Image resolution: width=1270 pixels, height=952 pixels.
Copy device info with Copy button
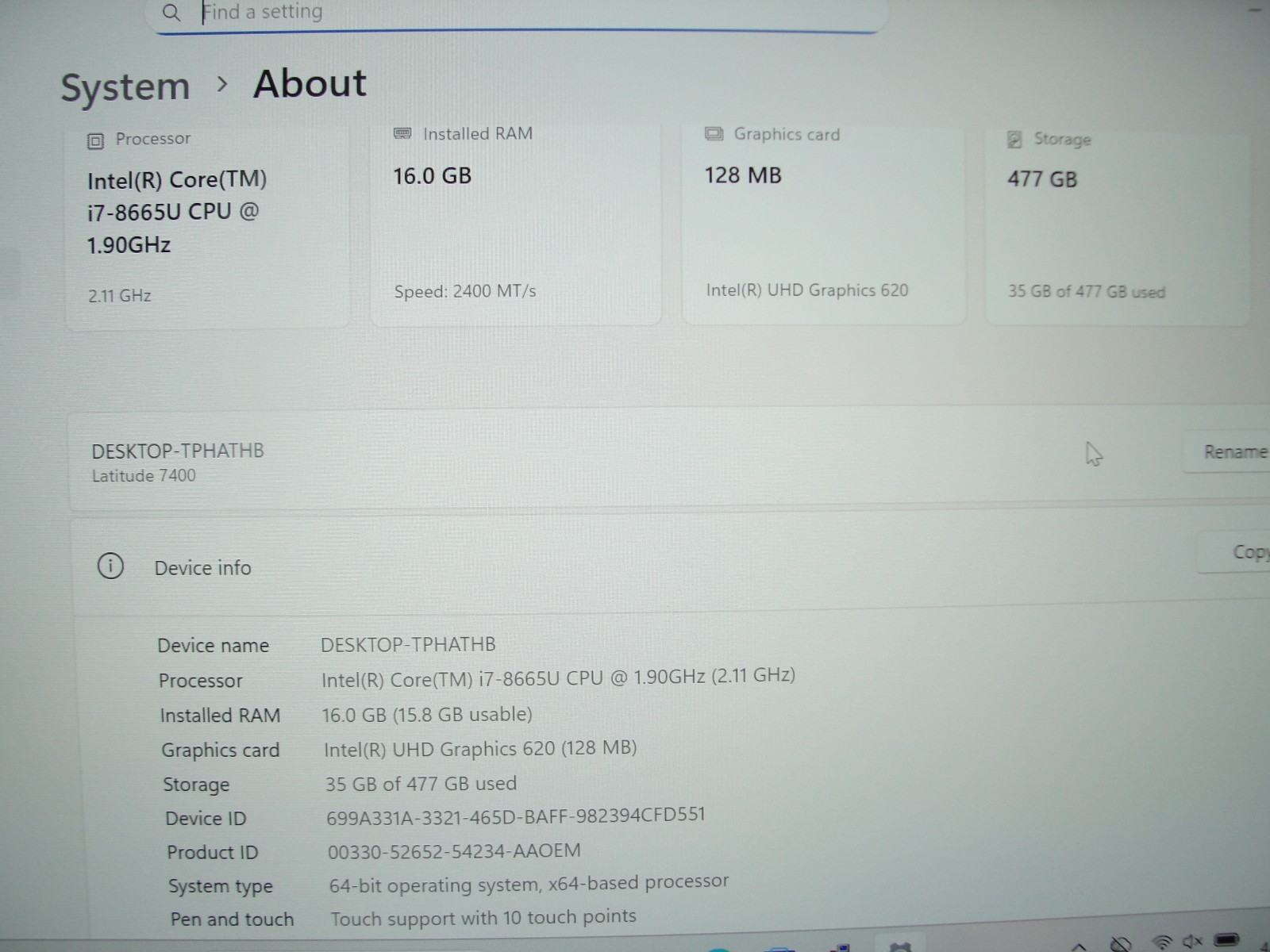tap(1234, 552)
